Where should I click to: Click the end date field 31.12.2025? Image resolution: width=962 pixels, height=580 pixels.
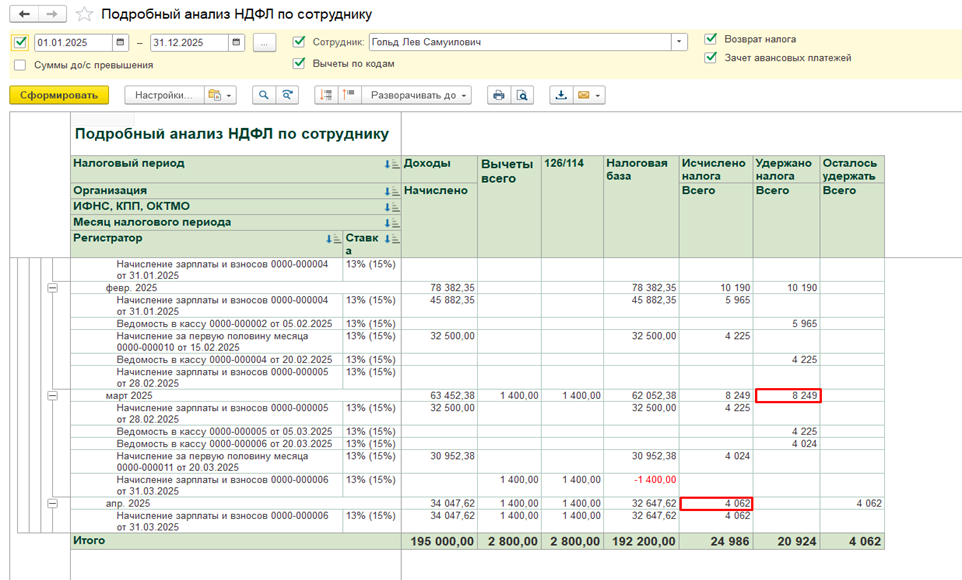coord(188,42)
